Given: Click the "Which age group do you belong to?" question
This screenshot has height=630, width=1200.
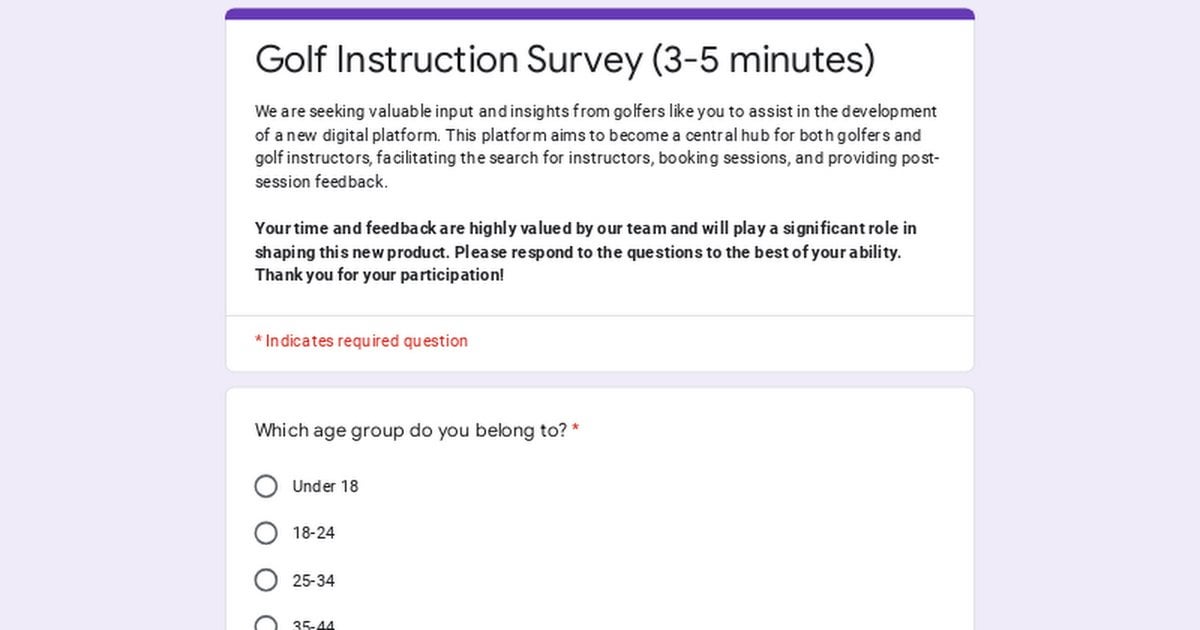Looking at the screenshot, I should pyautogui.click(x=411, y=431).
